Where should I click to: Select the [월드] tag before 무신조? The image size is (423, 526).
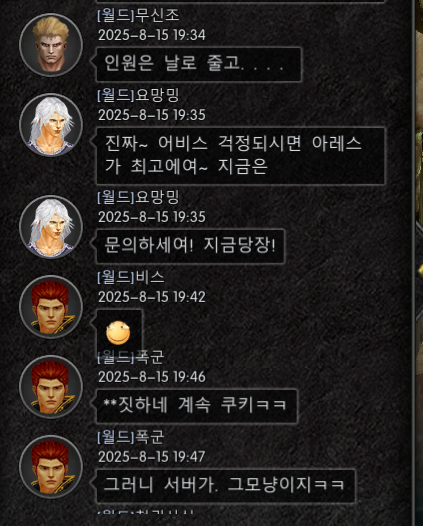(116, 15)
